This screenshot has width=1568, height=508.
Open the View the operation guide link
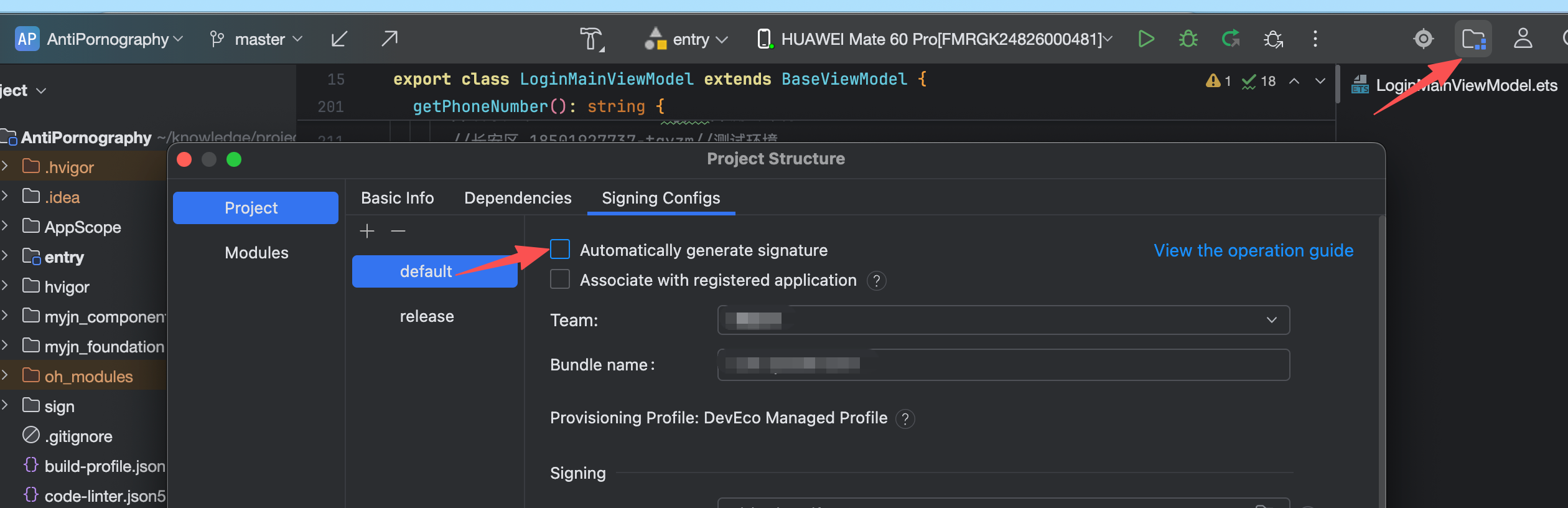(x=1253, y=250)
